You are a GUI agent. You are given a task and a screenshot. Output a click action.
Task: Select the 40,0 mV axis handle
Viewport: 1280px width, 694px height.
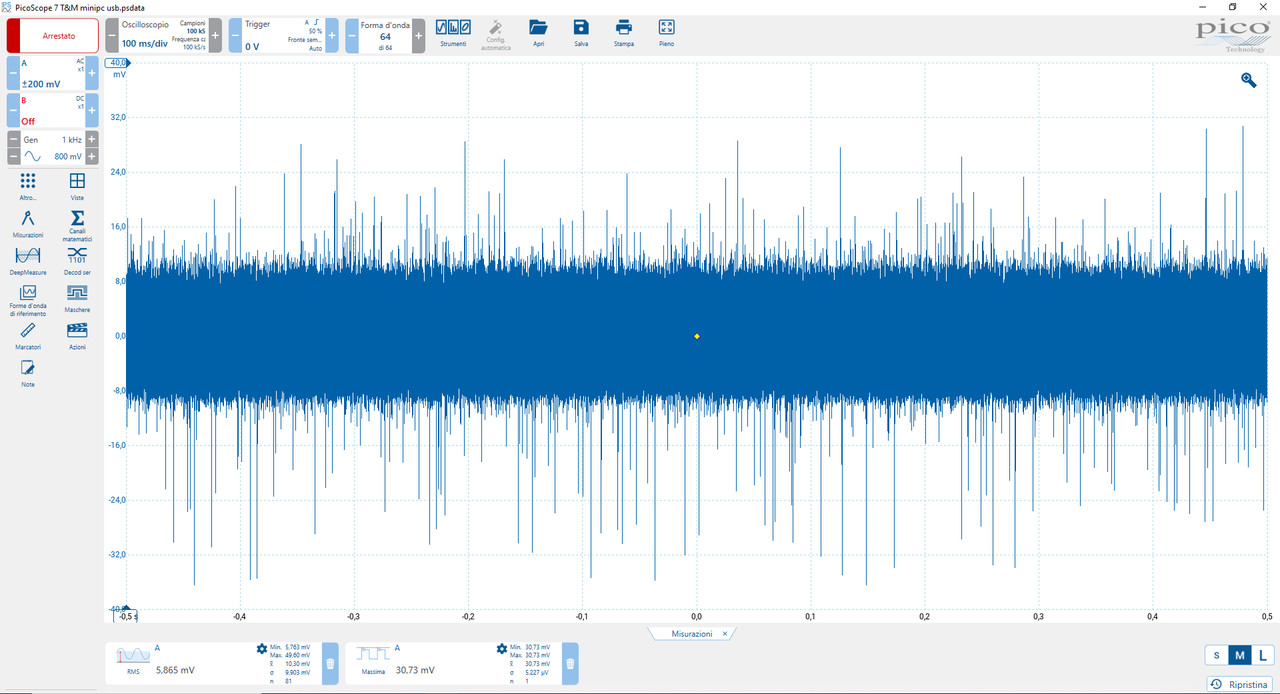pos(118,63)
